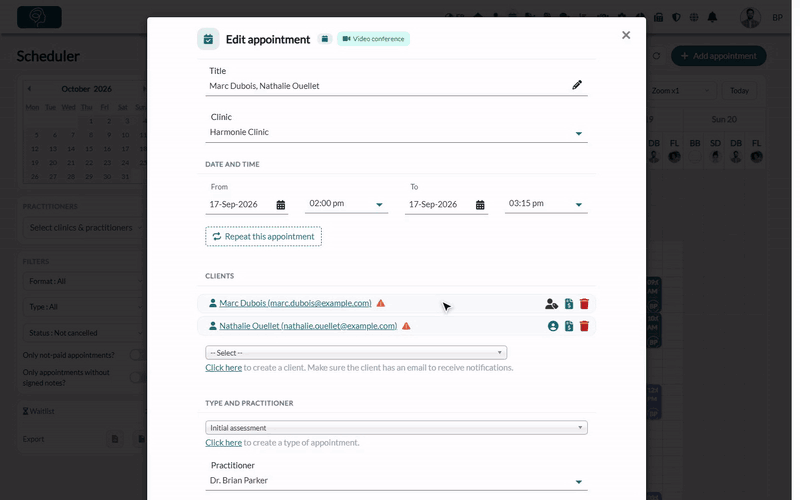Click the globe language icon
Image resolution: width=800 pixels, height=500 pixels.
point(694,17)
